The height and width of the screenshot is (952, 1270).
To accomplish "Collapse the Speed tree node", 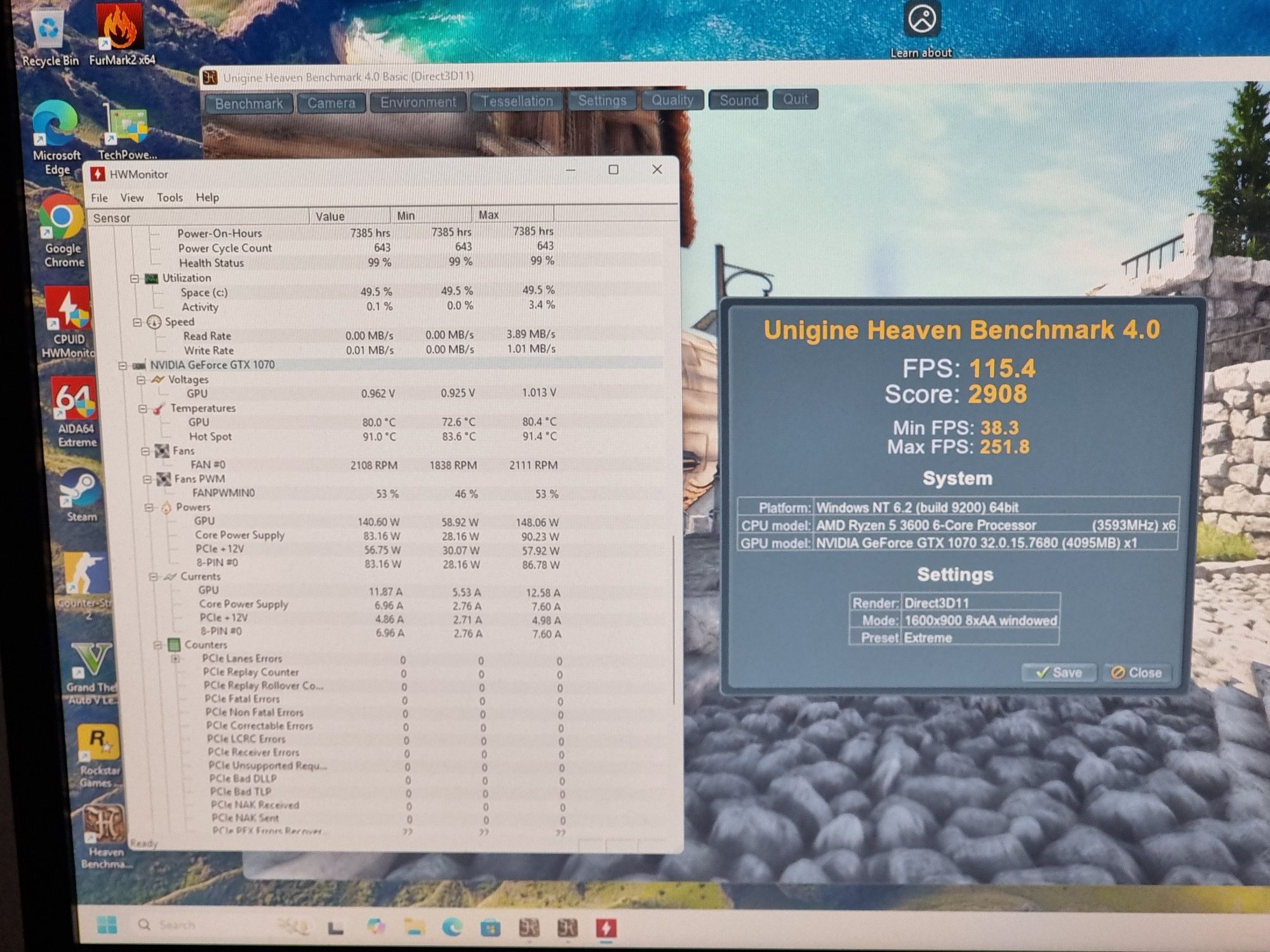I will 137,322.
